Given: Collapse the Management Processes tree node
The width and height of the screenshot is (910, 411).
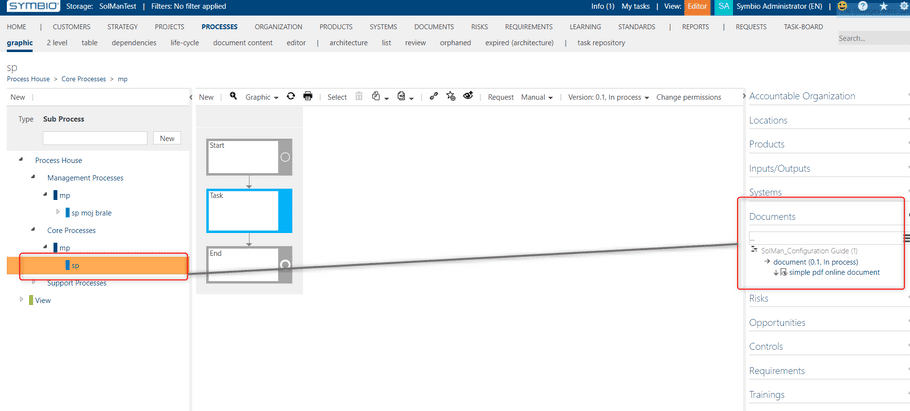Looking at the screenshot, I should [x=33, y=178].
